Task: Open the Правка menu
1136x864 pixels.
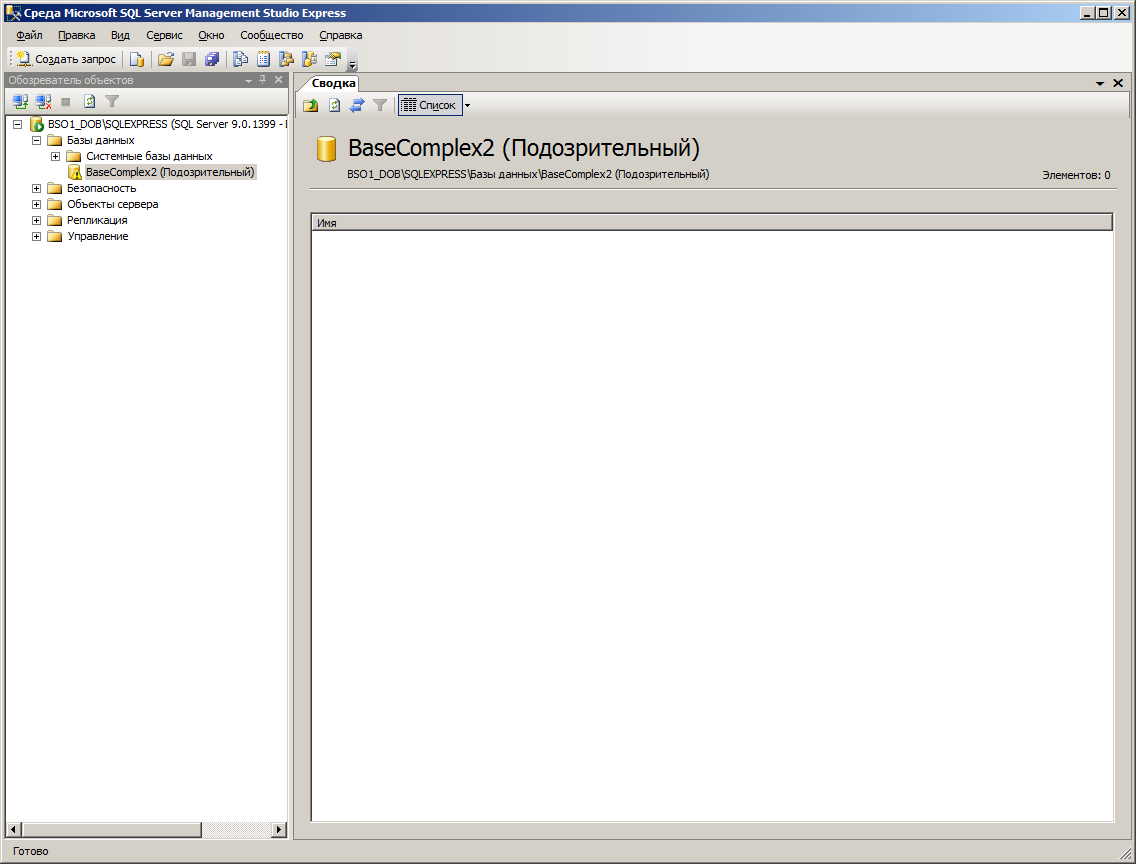Action: (77, 35)
